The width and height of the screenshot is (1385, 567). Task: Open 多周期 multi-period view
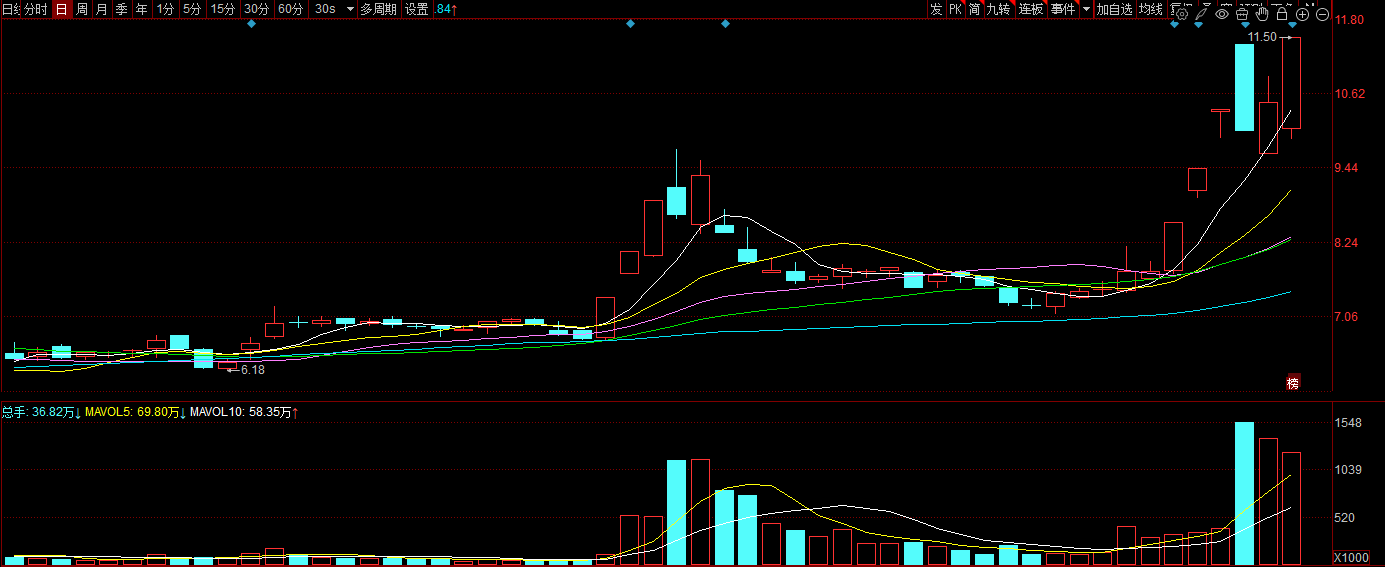378,9
